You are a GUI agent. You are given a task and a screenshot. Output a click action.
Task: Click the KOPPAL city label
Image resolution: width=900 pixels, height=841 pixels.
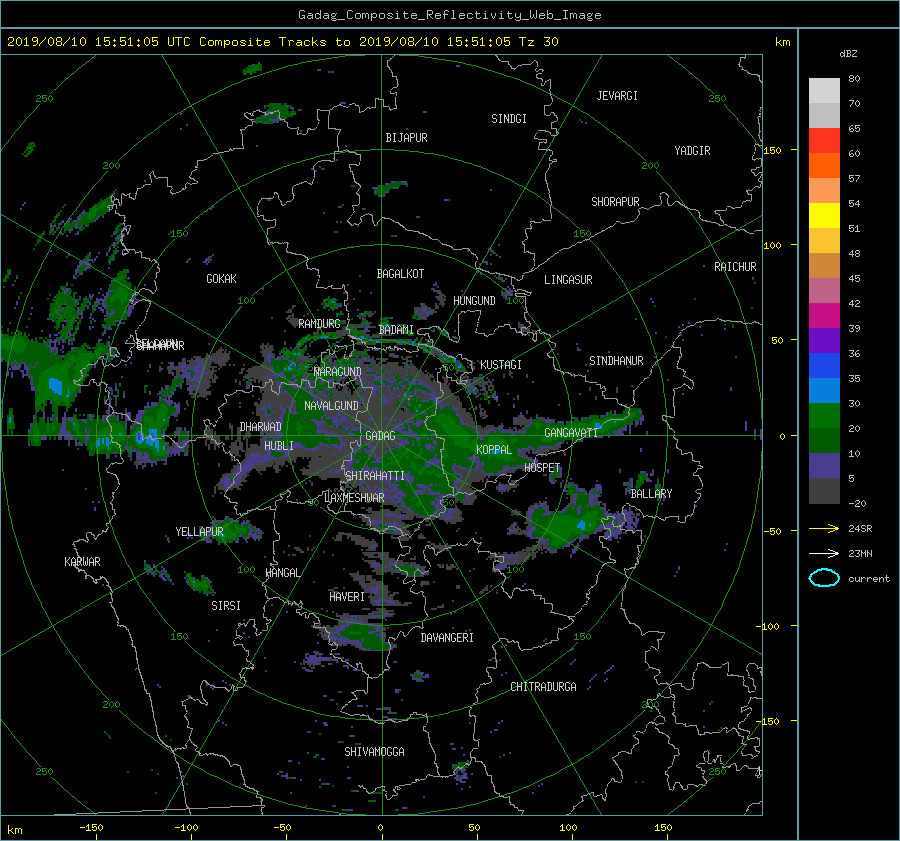(x=494, y=449)
